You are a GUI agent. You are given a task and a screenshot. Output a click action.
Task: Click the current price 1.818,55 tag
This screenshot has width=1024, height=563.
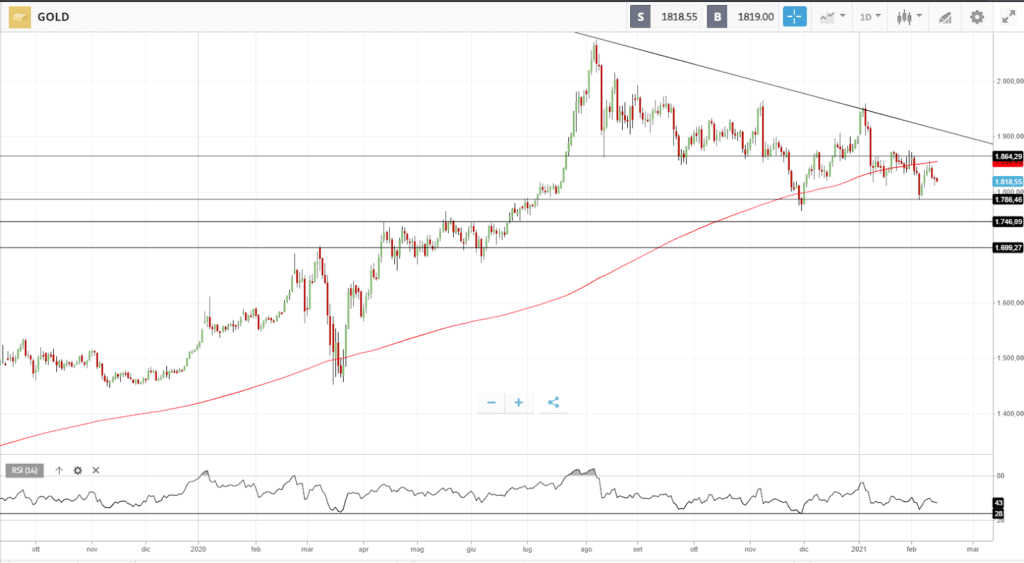[x=1008, y=182]
